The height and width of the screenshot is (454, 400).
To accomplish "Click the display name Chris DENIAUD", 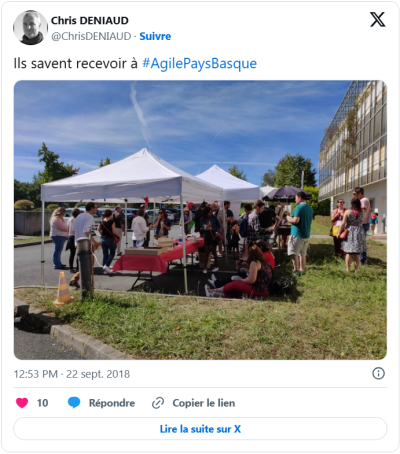I will (90, 21).
